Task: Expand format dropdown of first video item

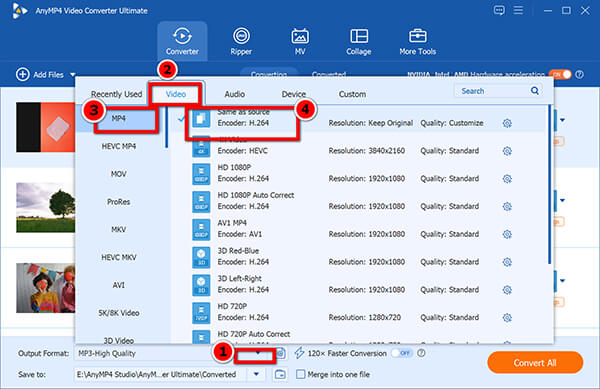Action: pyautogui.click(x=562, y=120)
